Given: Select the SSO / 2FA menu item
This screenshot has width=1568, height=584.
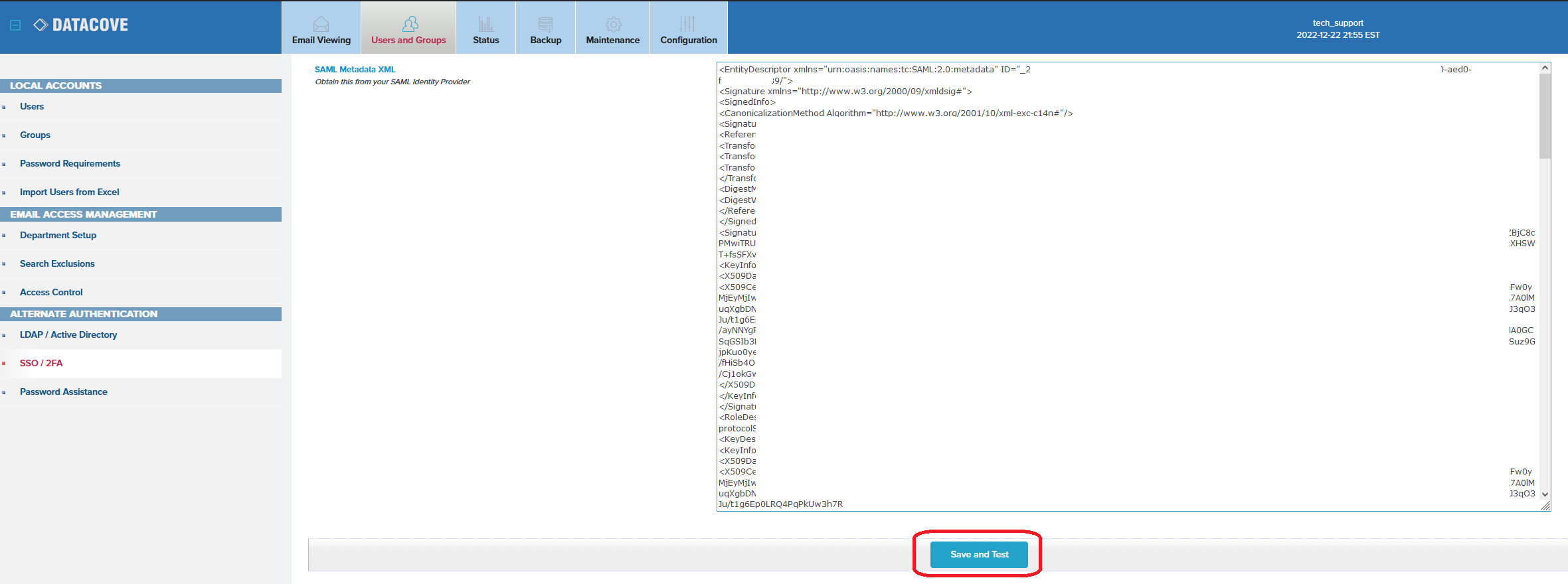Looking at the screenshot, I should click(41, 364).
